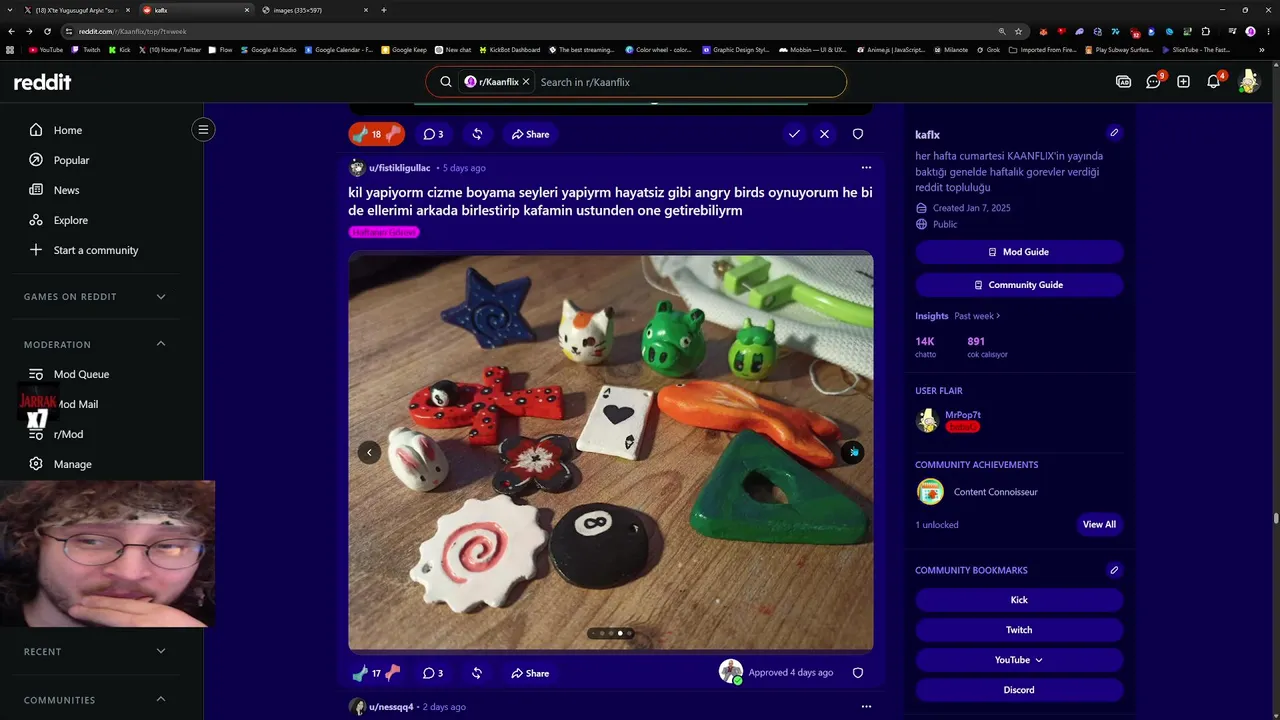1280x720 pixels.
Task: Open the user avatar profile menu
Action: (1248, 82)
